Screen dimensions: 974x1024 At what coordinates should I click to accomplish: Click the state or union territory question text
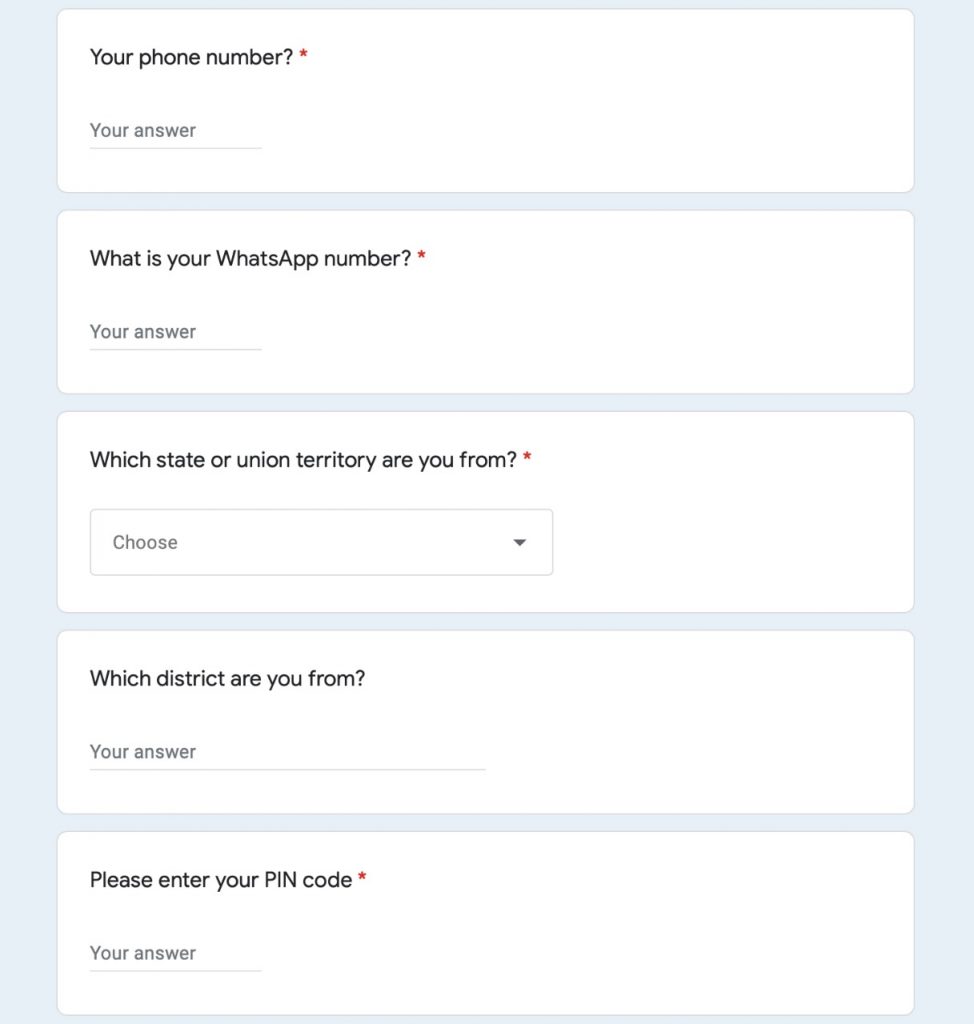point(303,460)
